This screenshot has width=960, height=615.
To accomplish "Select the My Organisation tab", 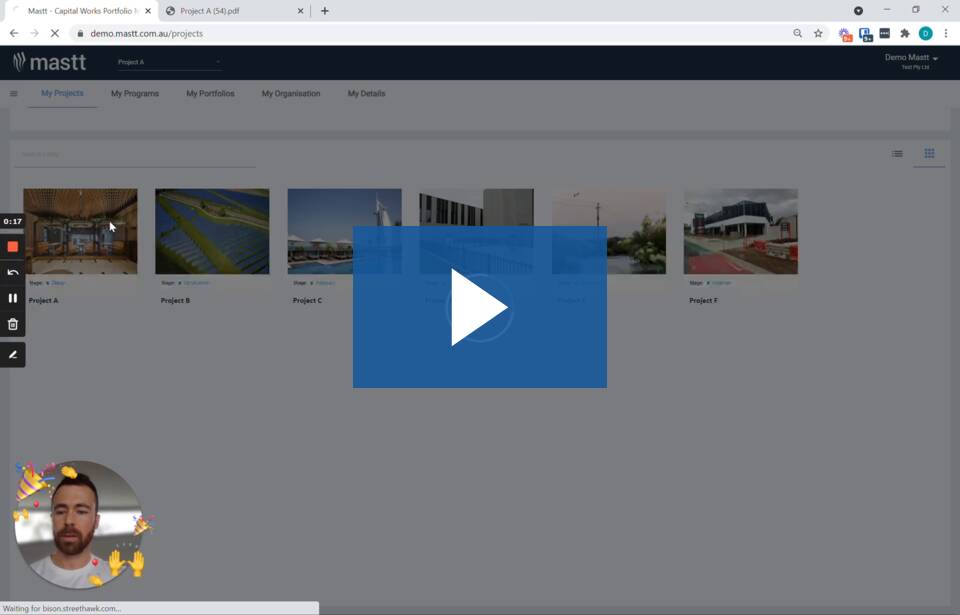I will coord(291,94).
